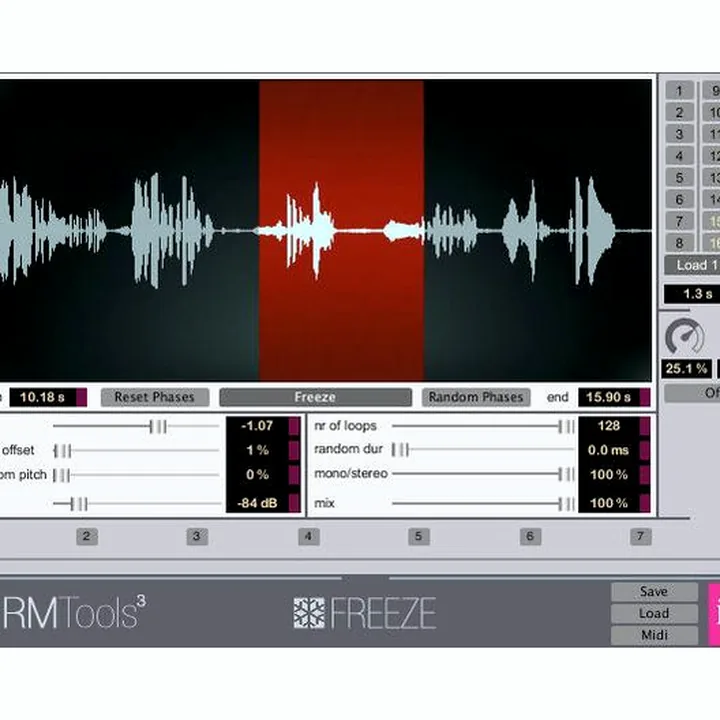The width and height of the screenshot is (720, 720).
Task: Click magenta square next to 1 % offset value
Action: [x=294, y=450]
